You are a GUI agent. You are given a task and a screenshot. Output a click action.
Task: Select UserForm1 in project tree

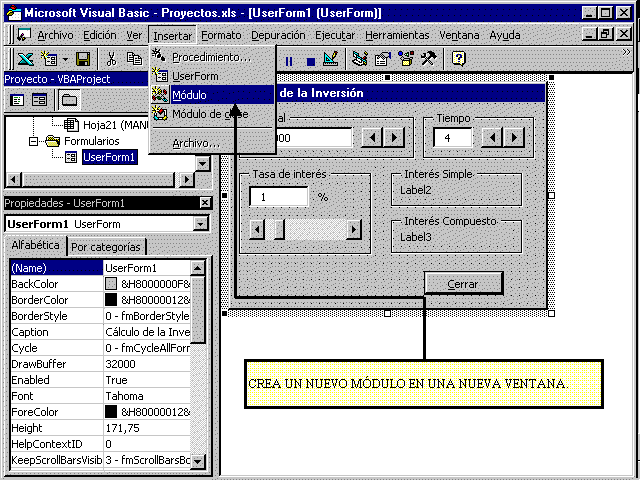[109, 157]
